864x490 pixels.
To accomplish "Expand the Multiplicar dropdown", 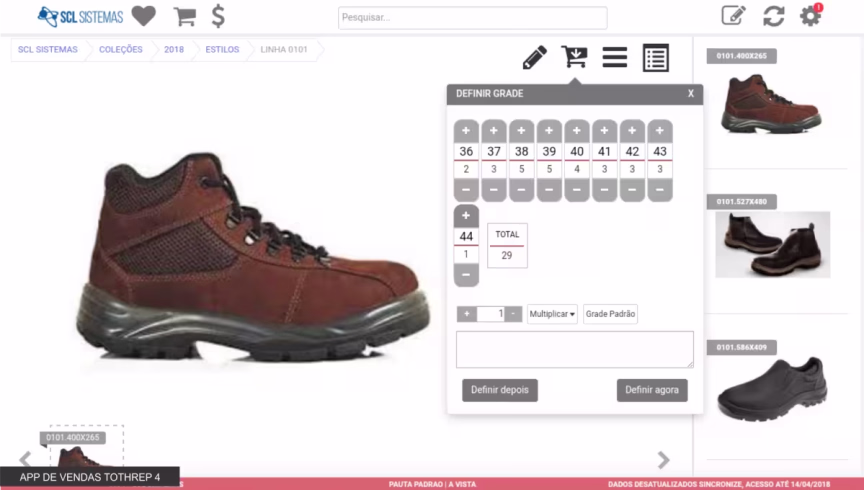I will pyautogui.click(x=552, y=314).
